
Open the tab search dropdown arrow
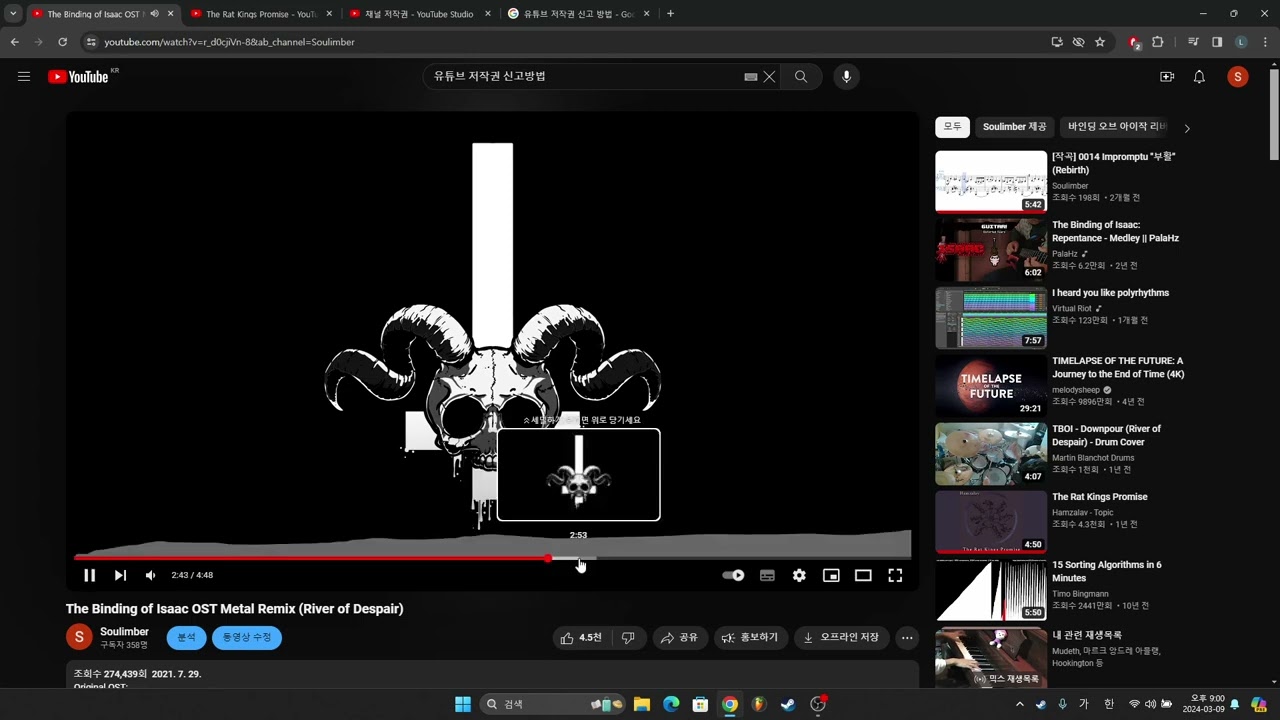[13, 14]
